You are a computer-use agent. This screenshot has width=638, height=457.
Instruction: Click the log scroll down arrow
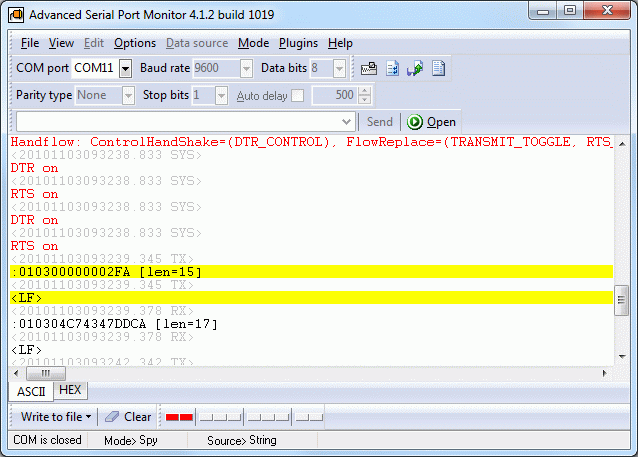[622, 356]
